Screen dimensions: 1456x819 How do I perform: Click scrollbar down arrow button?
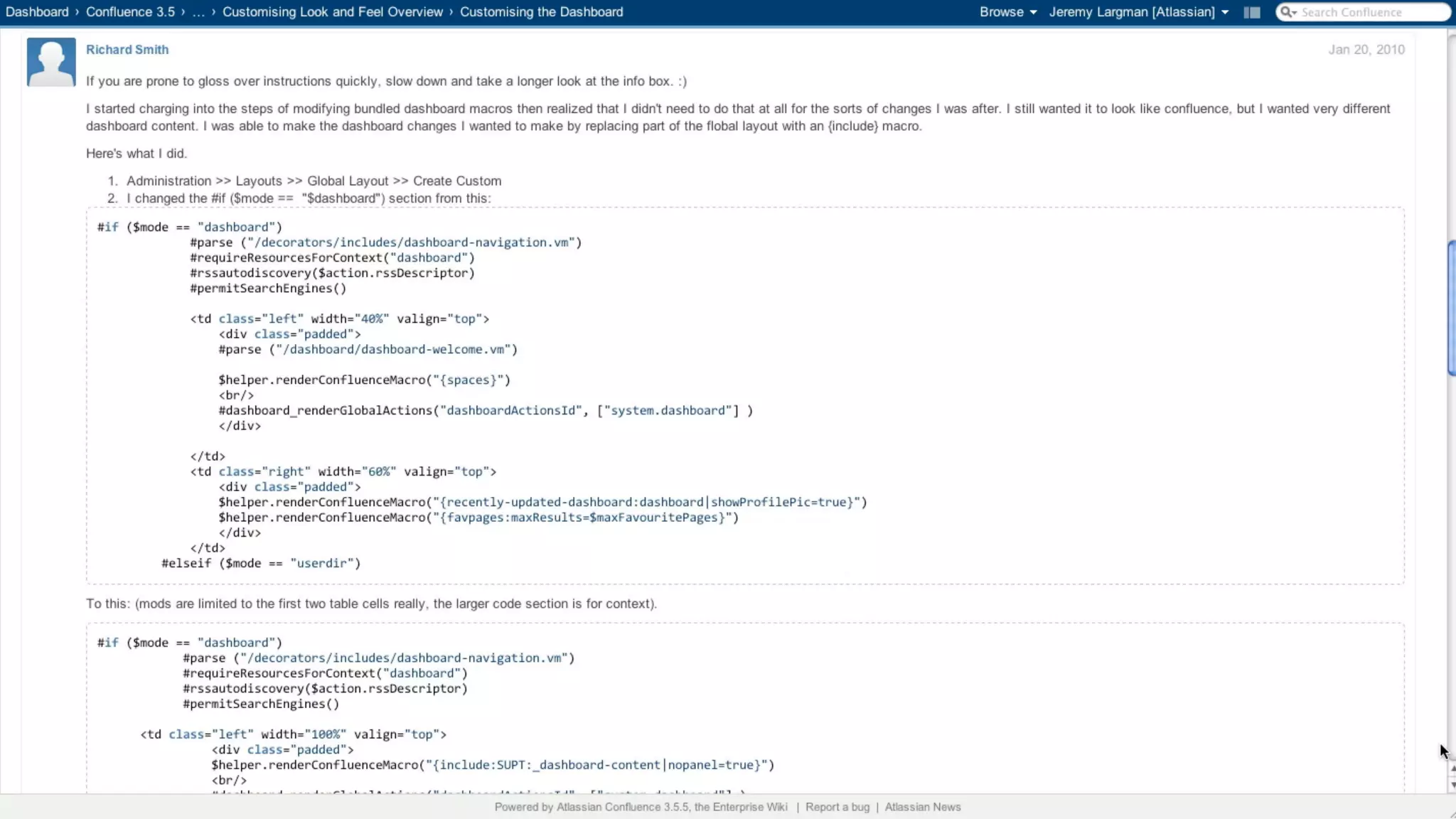point(1452,785)
